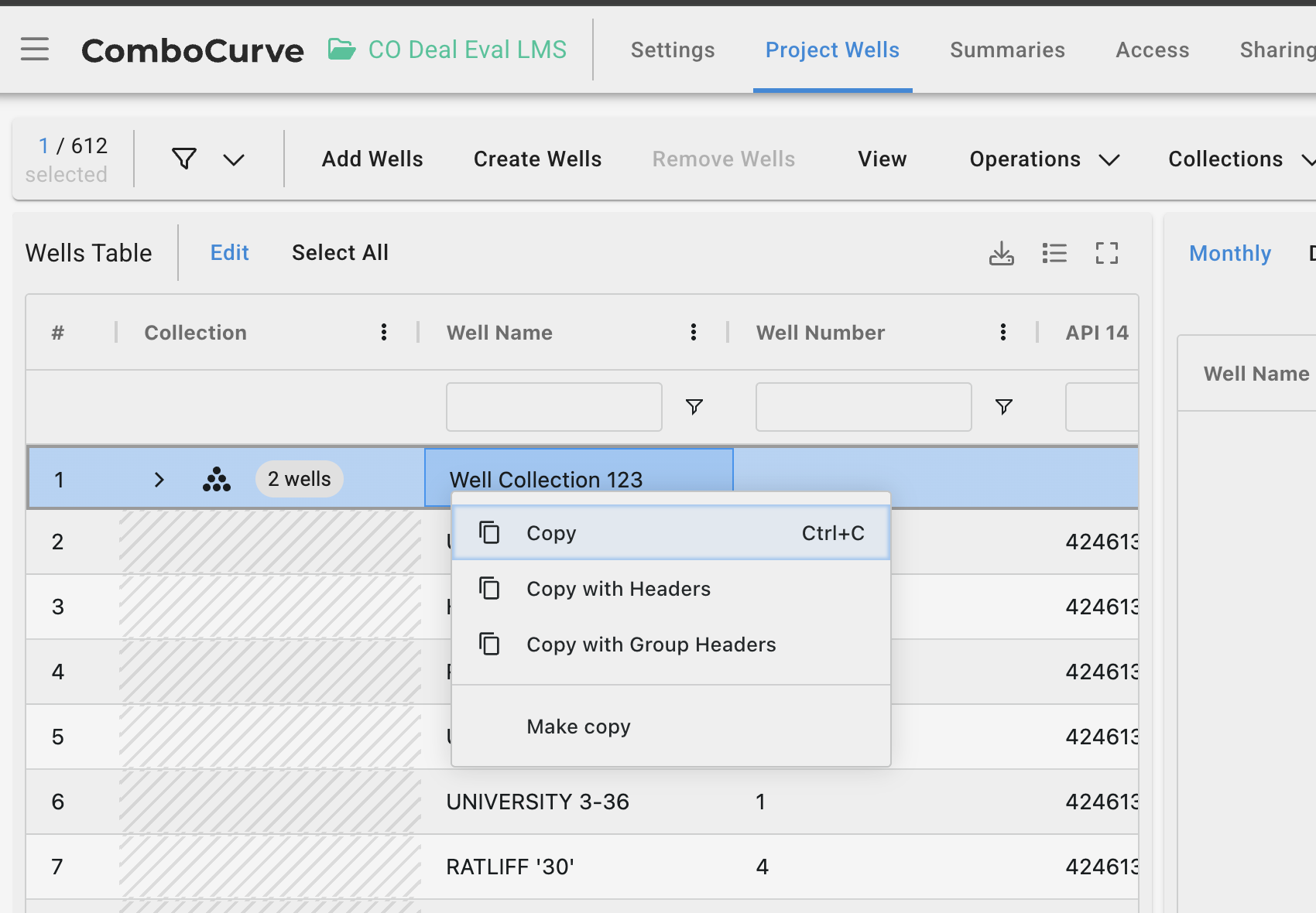Select Make copy in context menu
The height and width of the screenshot is (913, 1316).
(578, 727)
